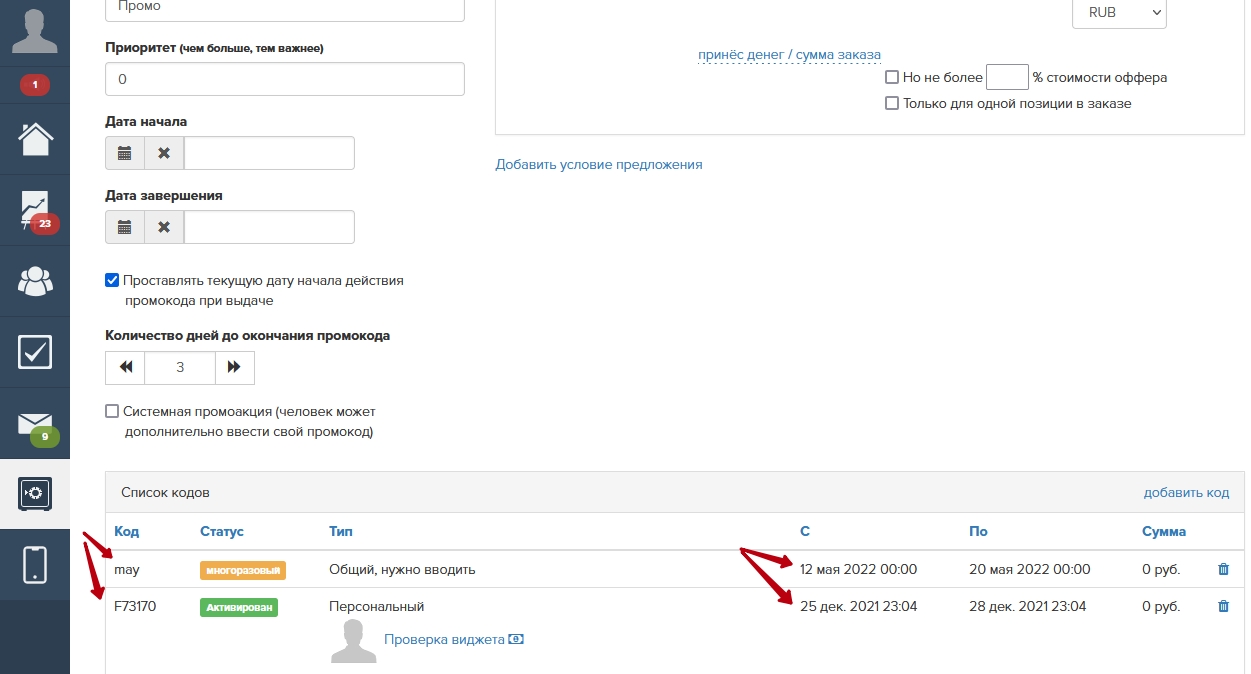Click the 'добавить код' link
The height and width of the screenshot is (674, 1251).
1186,493
